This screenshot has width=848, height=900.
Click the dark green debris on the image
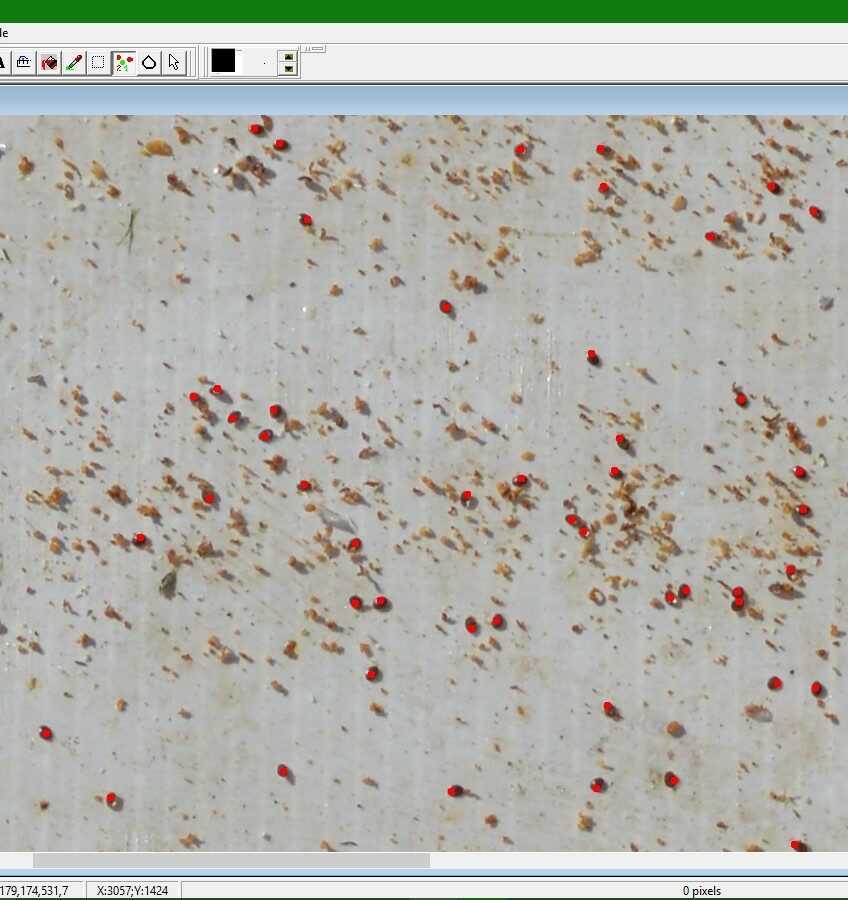coord(168,583)
